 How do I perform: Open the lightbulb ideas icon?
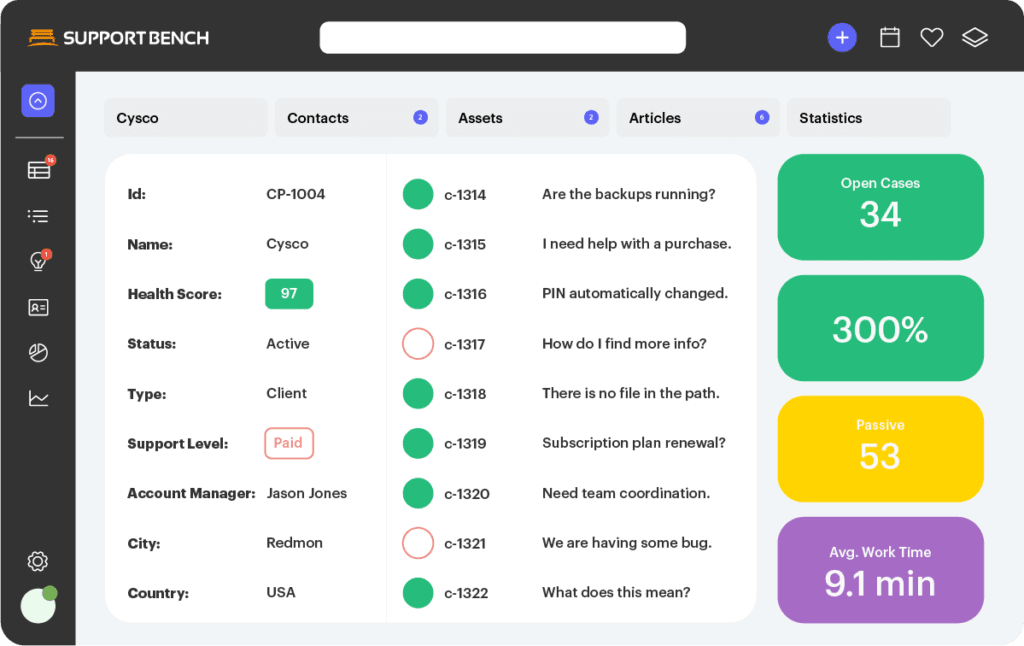point(38,262)
